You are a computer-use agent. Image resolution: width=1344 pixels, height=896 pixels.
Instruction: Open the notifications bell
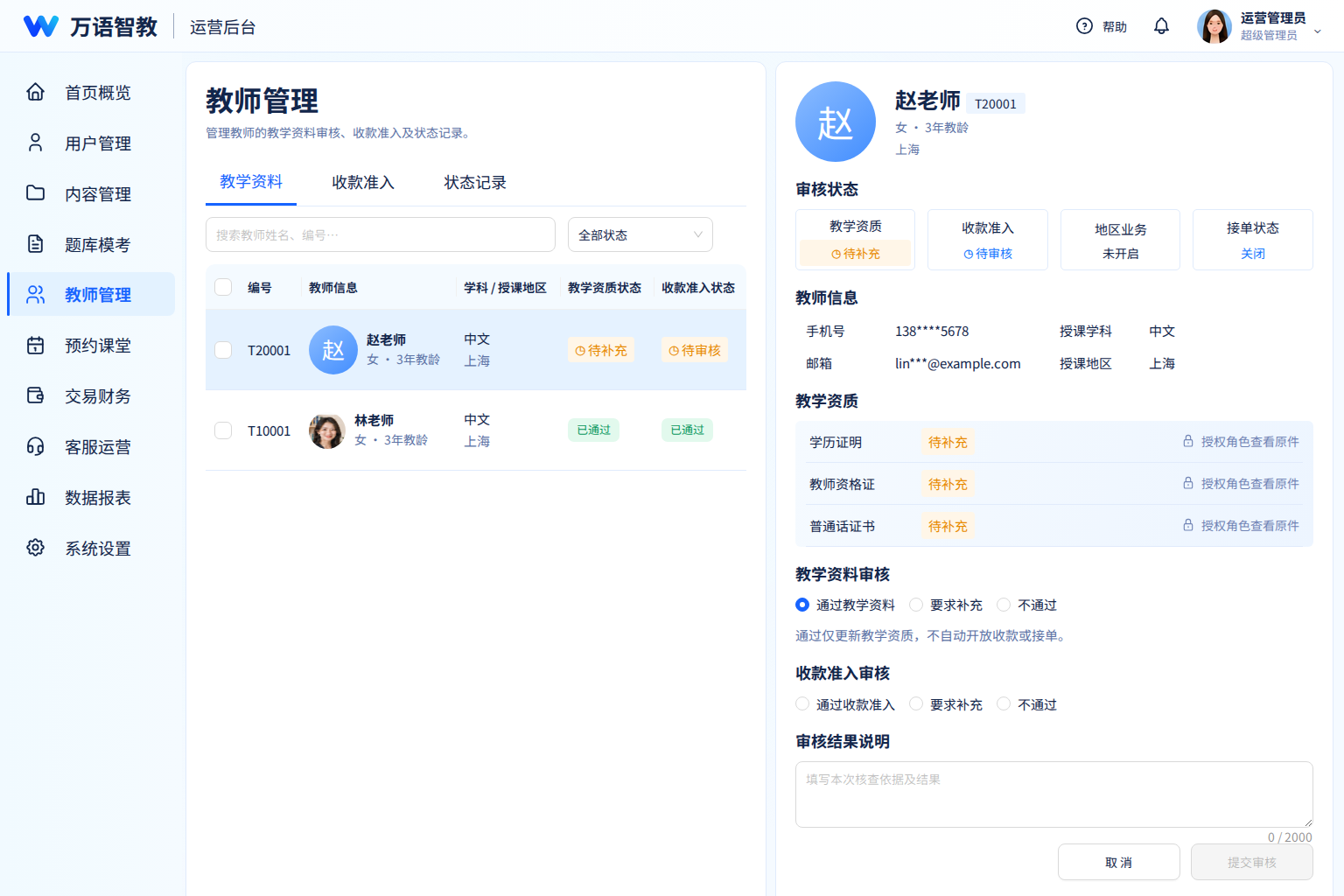coord(1161,26)
